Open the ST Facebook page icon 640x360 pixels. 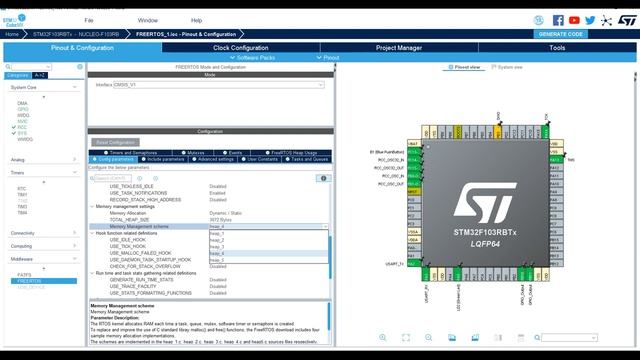pos(558,20)
